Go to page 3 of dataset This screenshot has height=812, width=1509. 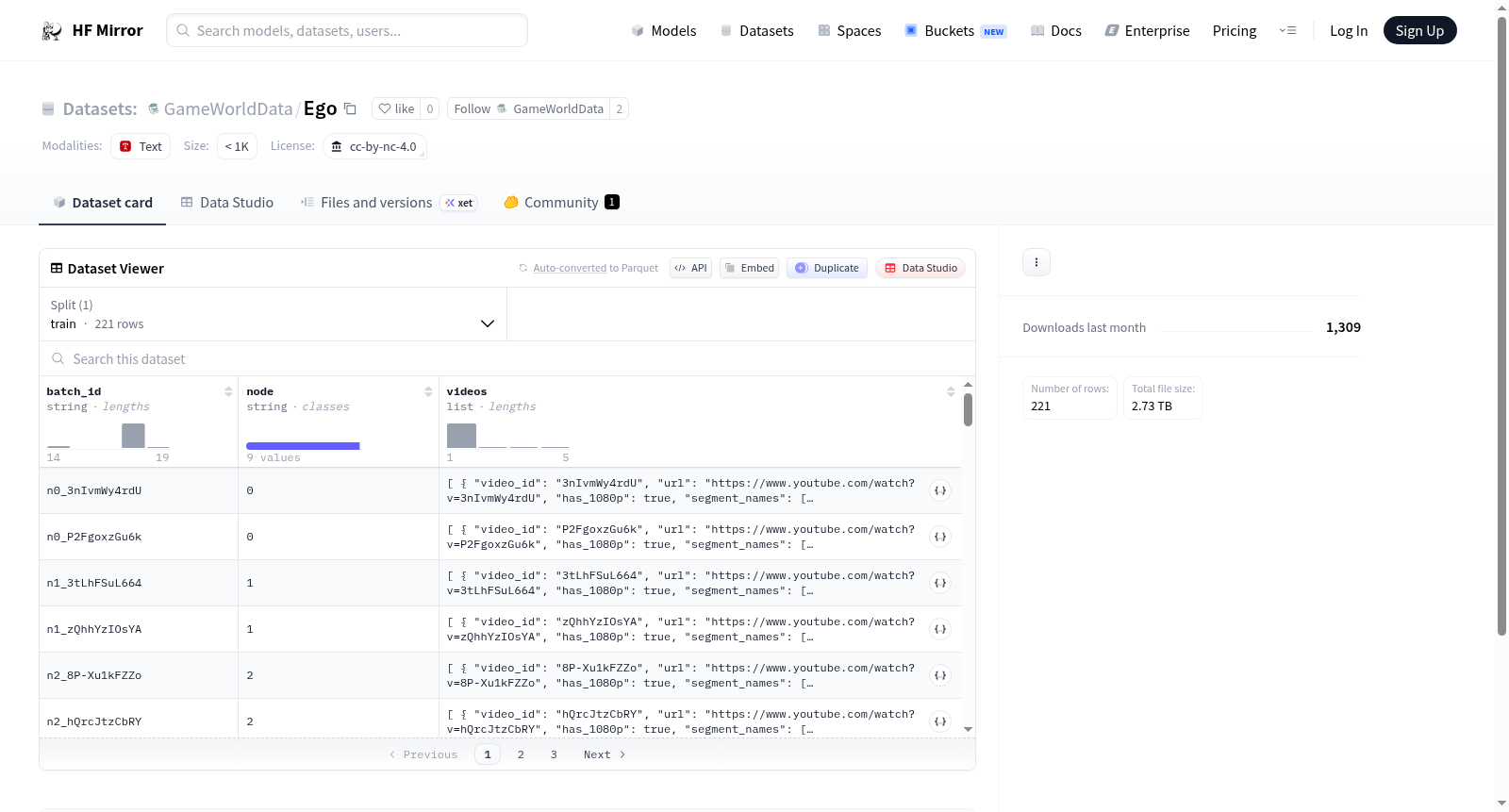tap(554, 754)
